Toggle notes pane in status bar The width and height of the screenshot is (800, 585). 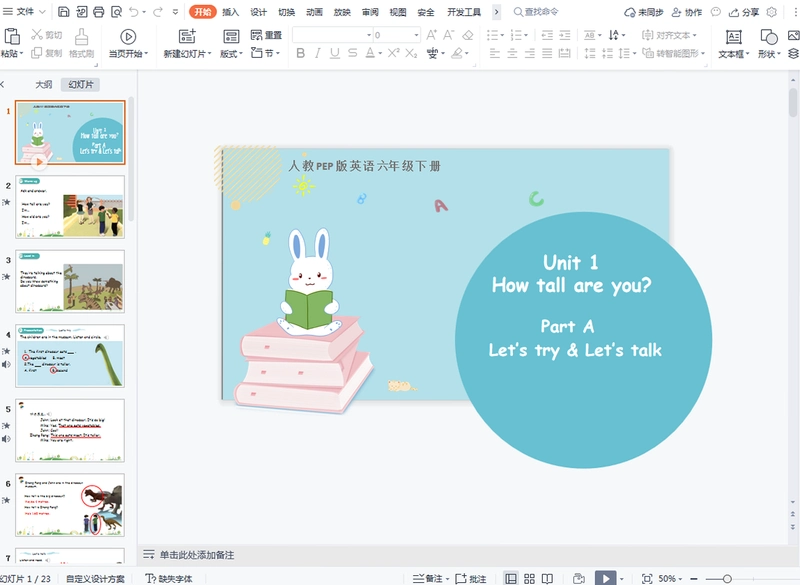pyautogui.click(x=428, y=578)
